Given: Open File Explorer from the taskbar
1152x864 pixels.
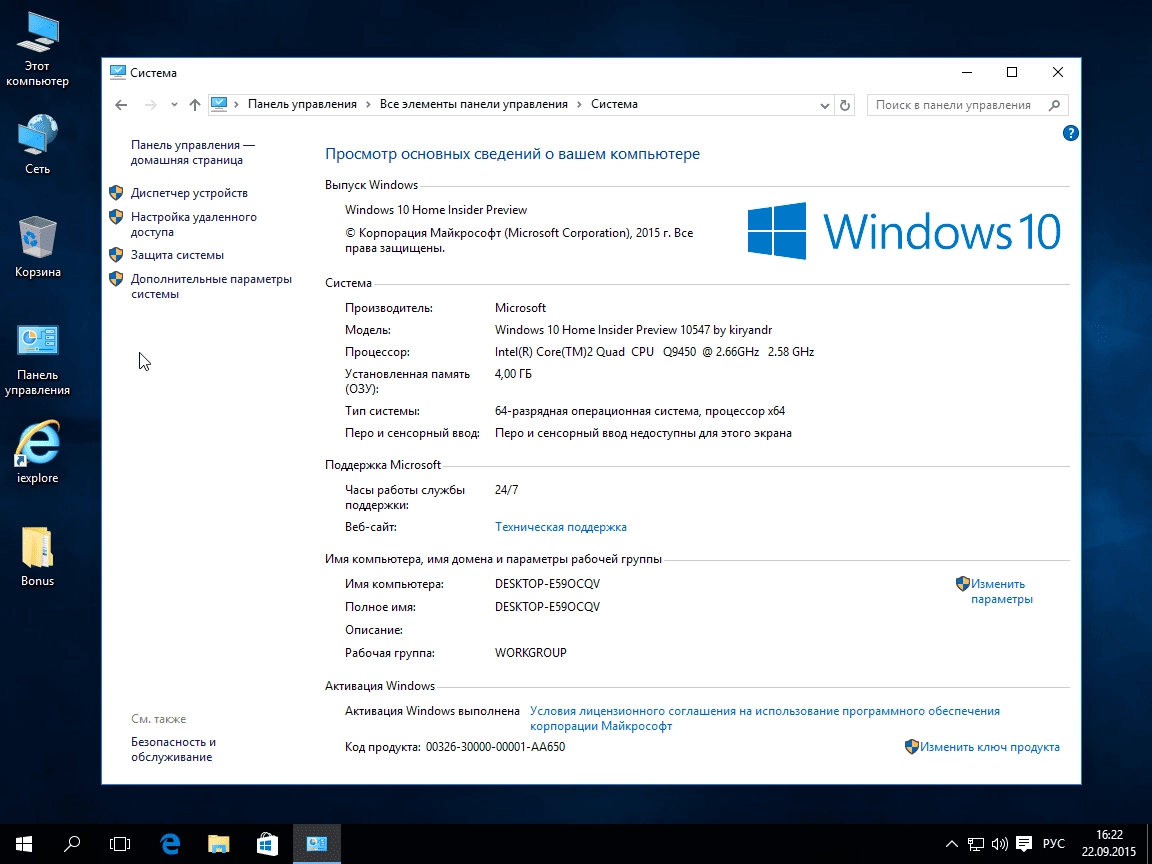Looking at the screenshot, I should click(218, 843).
